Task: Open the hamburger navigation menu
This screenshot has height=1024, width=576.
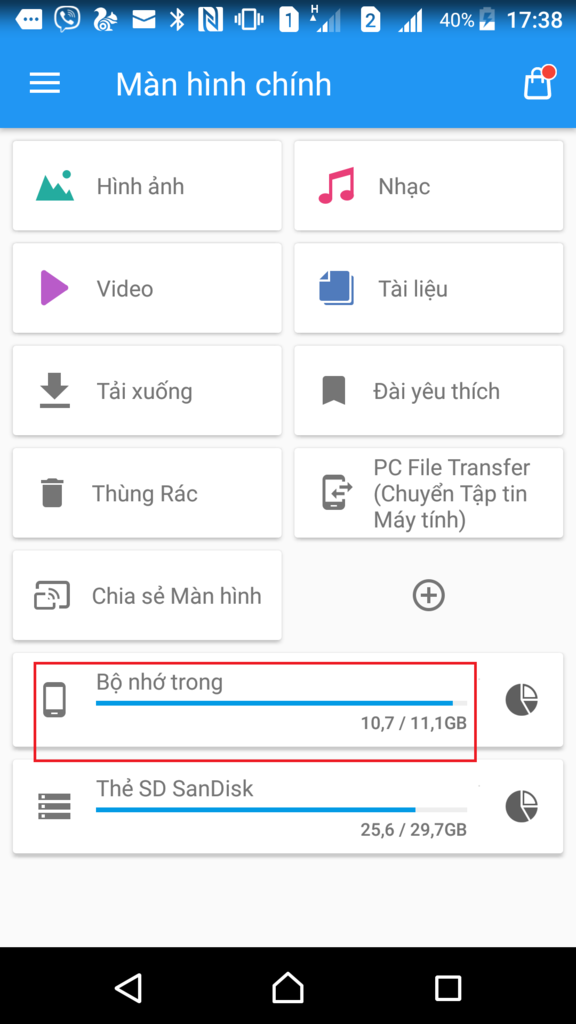Action: click(44, 84)
